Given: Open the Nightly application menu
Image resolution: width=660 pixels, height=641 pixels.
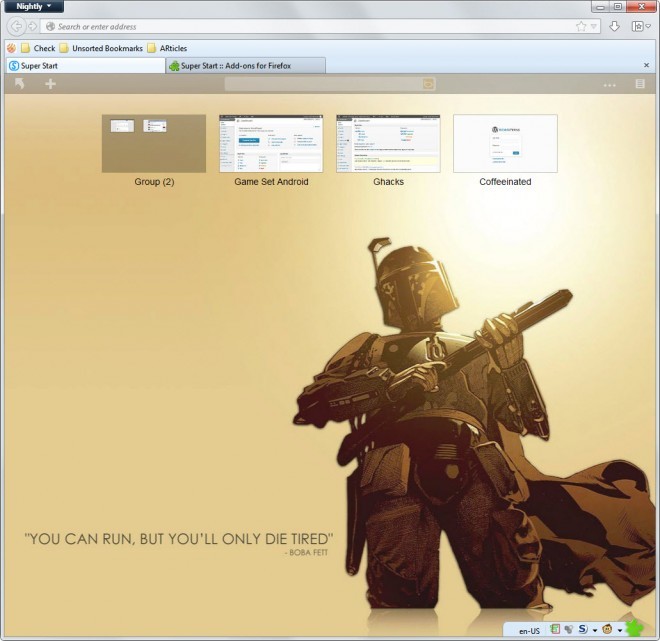Looking at the screenshot, I should tap(34, 6).
